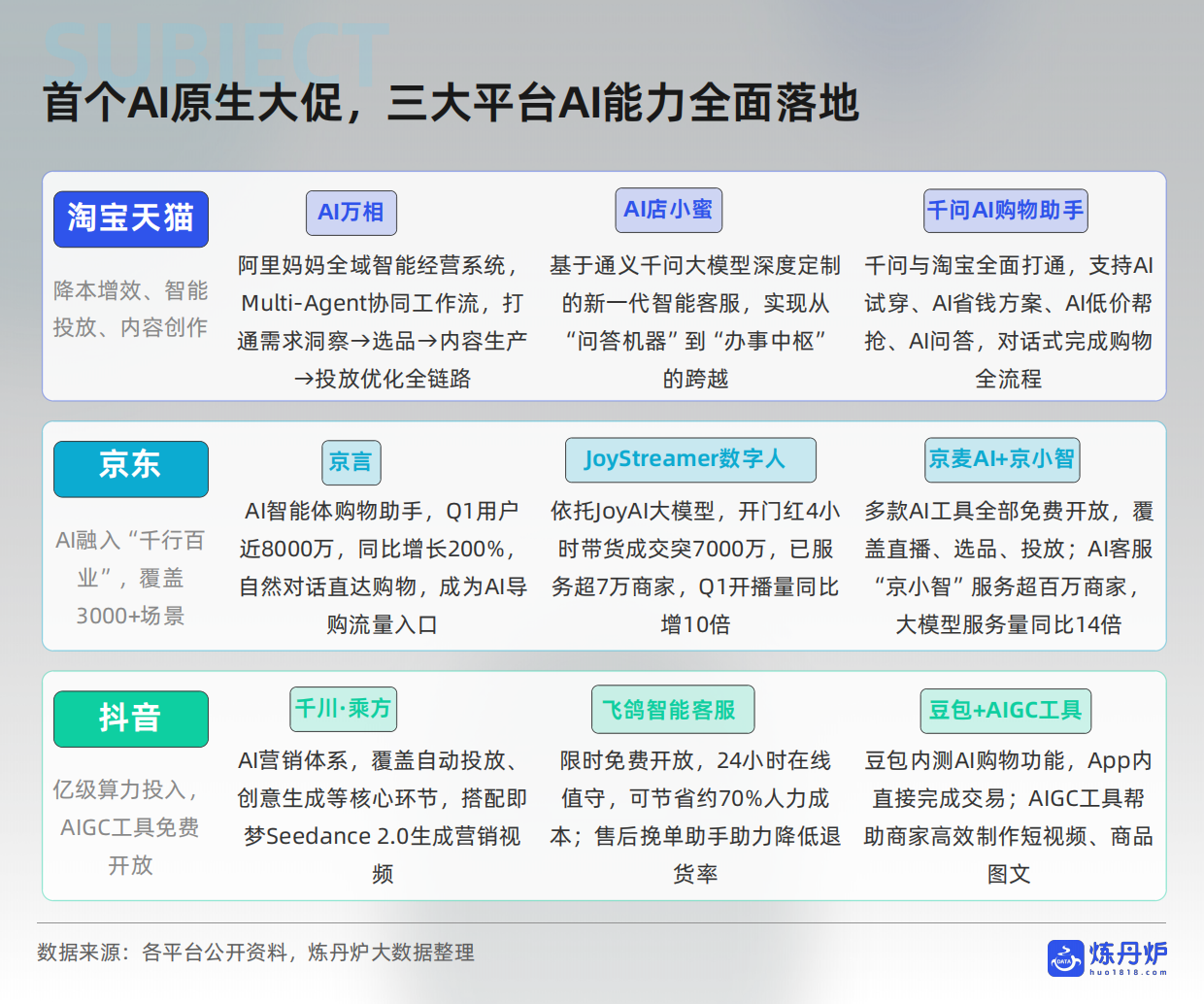Click the 炼丹炉 brand name text
Screen dimensions: 1204x1004
point(1129,954)
